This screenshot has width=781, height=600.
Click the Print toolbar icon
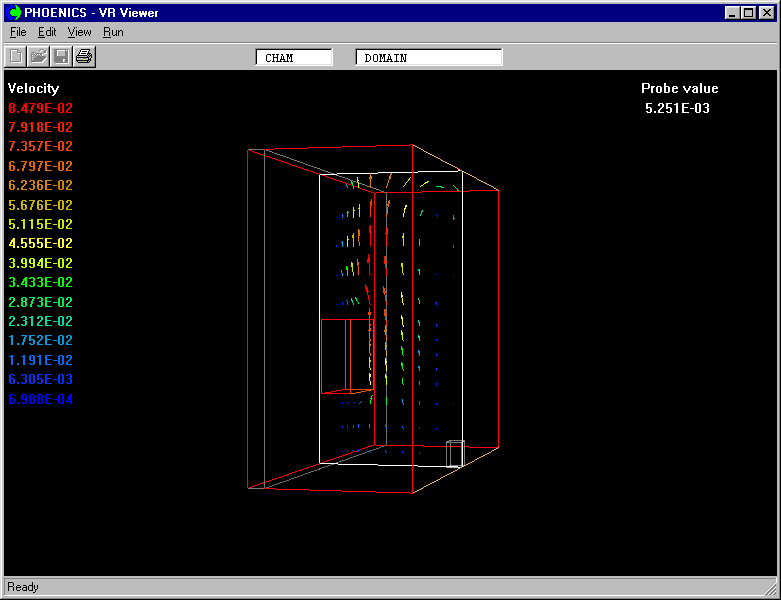point(84,56)
